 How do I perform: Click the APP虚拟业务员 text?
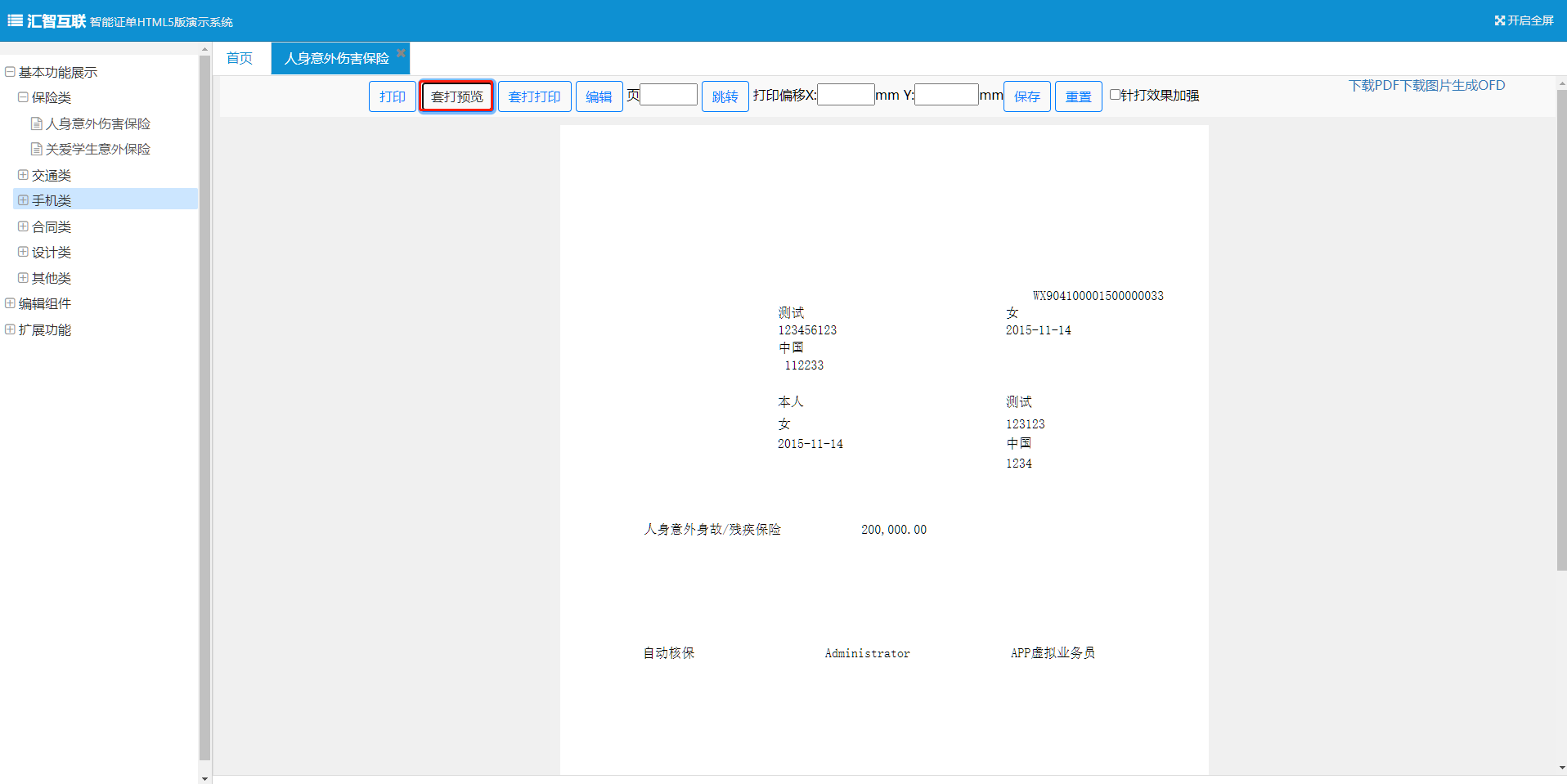1053,653
